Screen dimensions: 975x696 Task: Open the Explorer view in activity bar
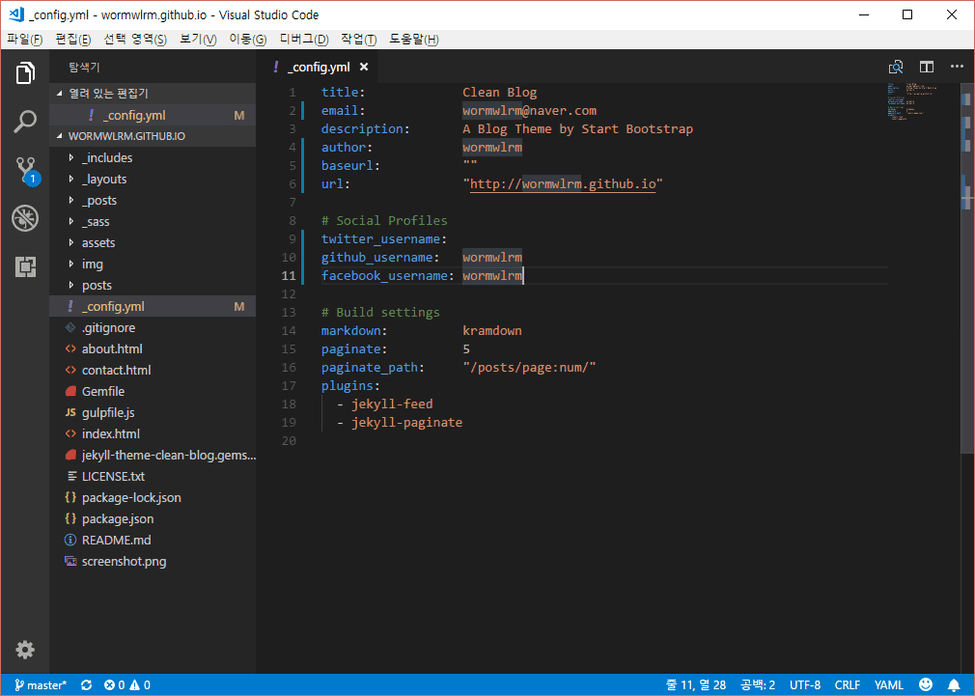25,74
